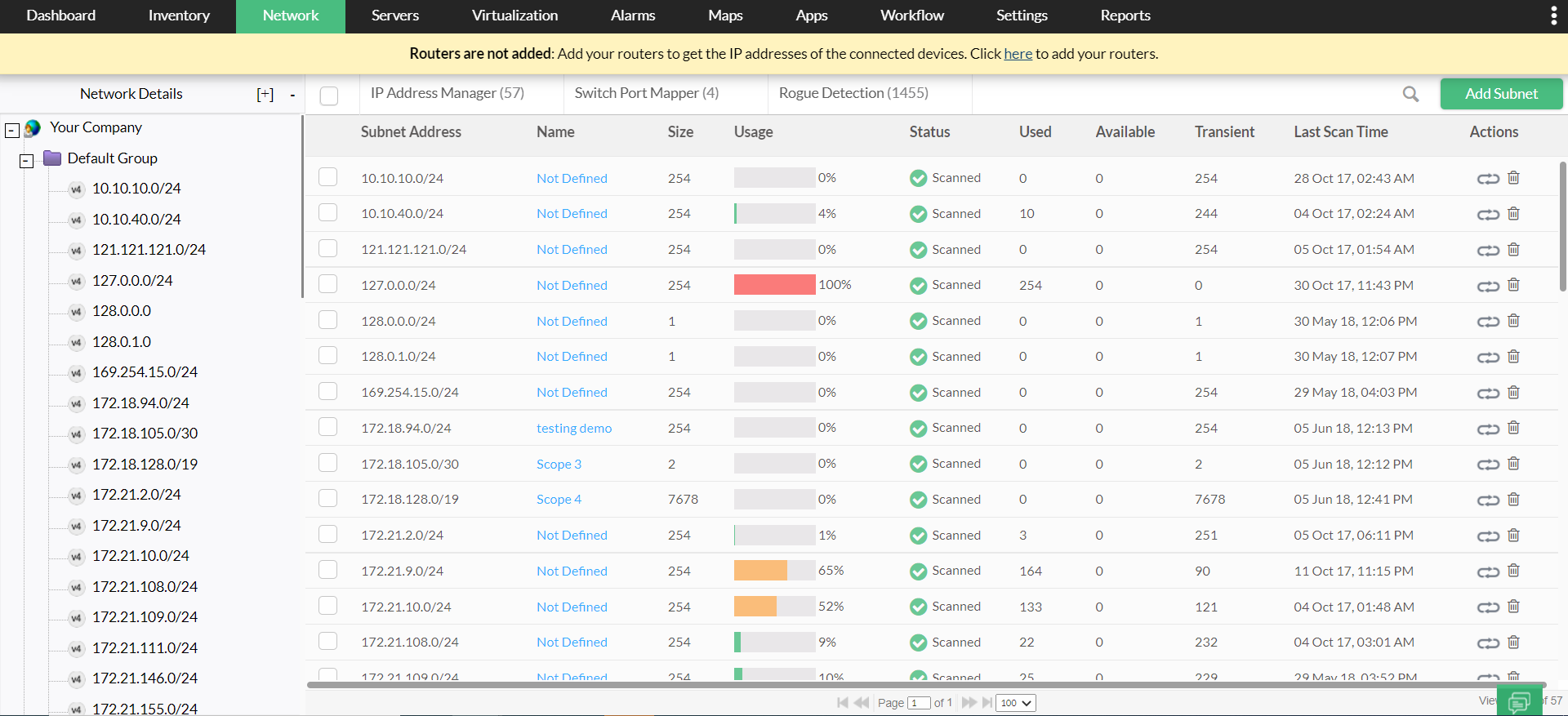1568x716 pixels.
Task: Collapse the Your Company tree node
Action: [x=12, y=130]
